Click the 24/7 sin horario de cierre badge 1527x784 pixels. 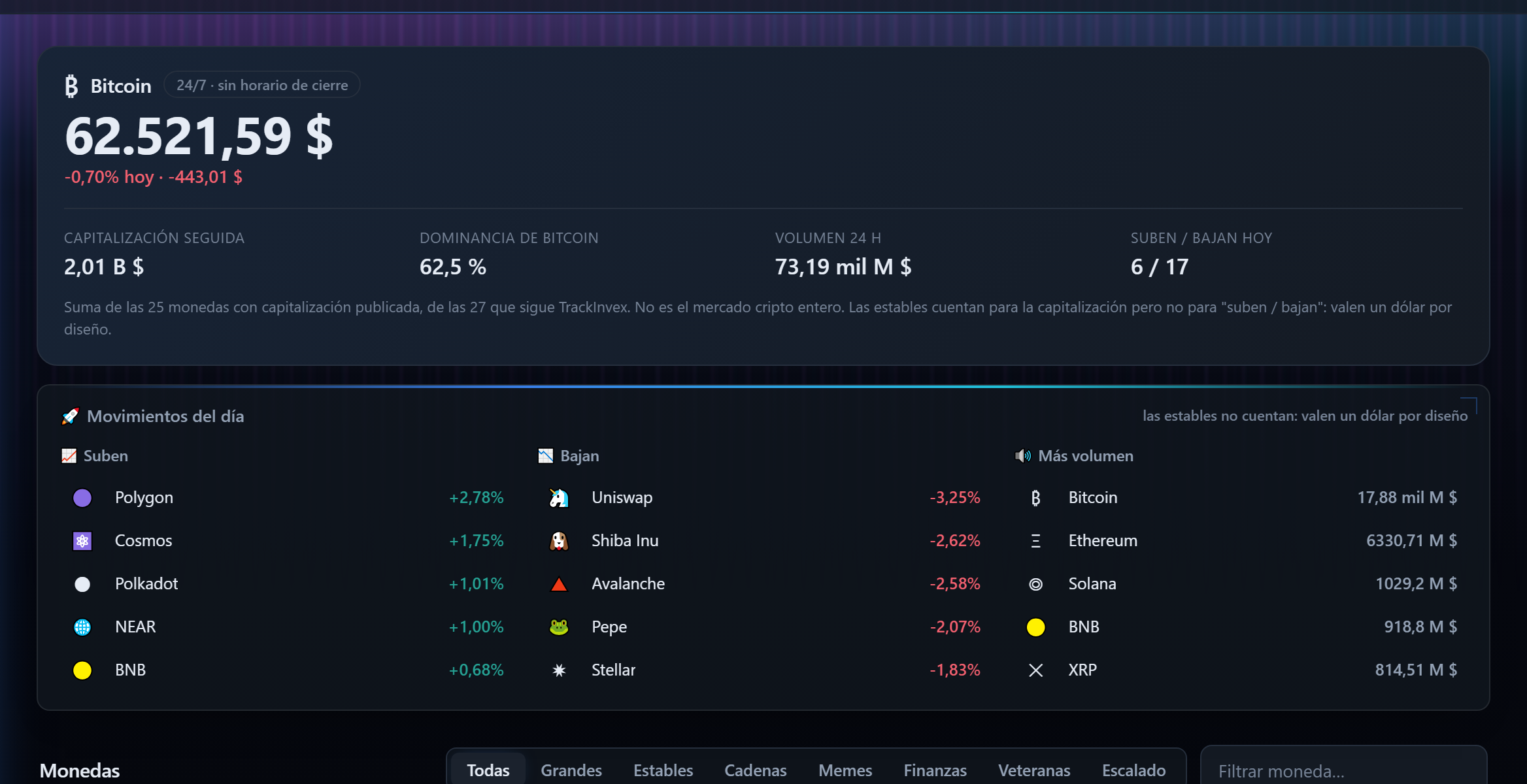262,85
